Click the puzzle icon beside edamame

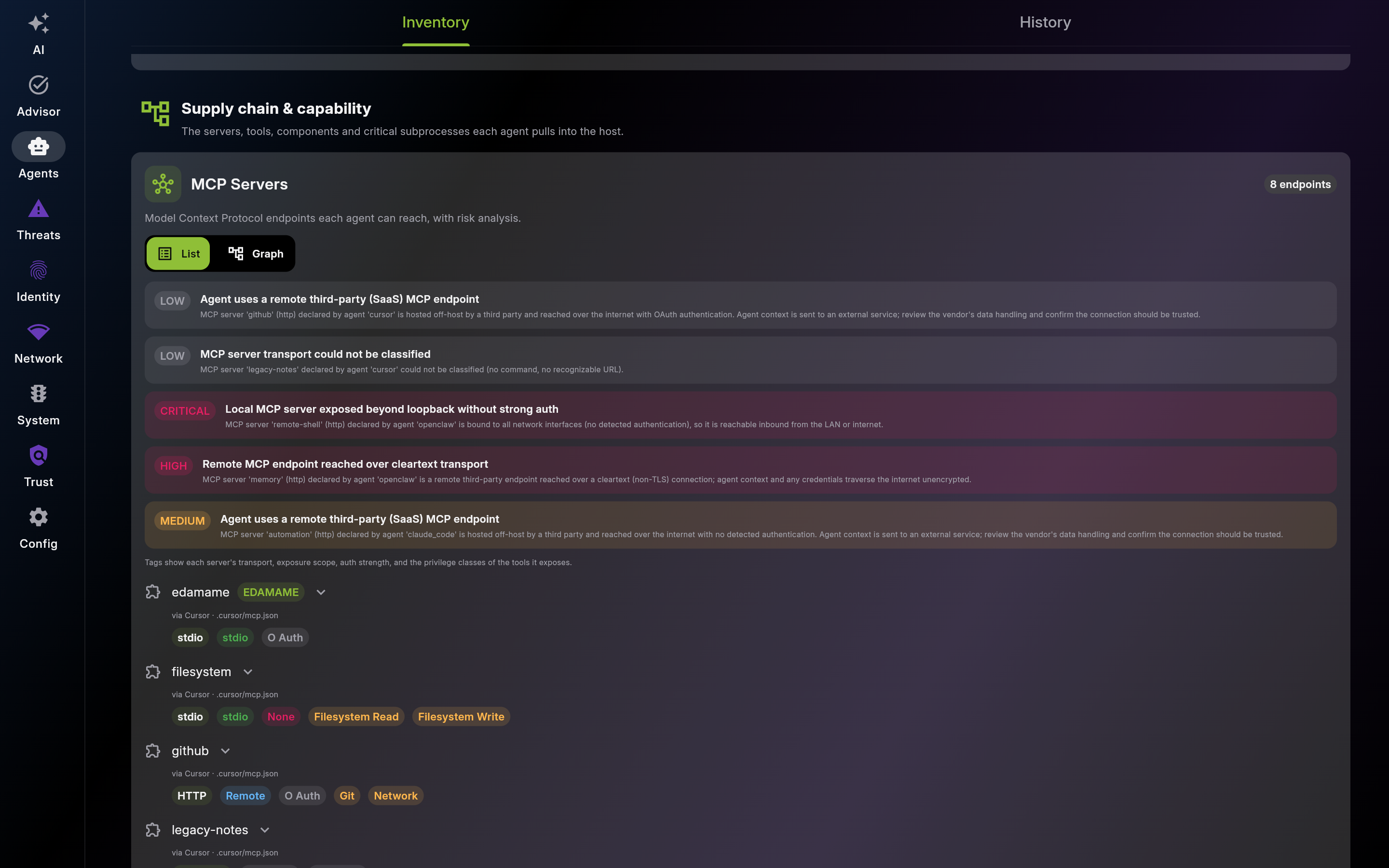(x=153, y=592)
